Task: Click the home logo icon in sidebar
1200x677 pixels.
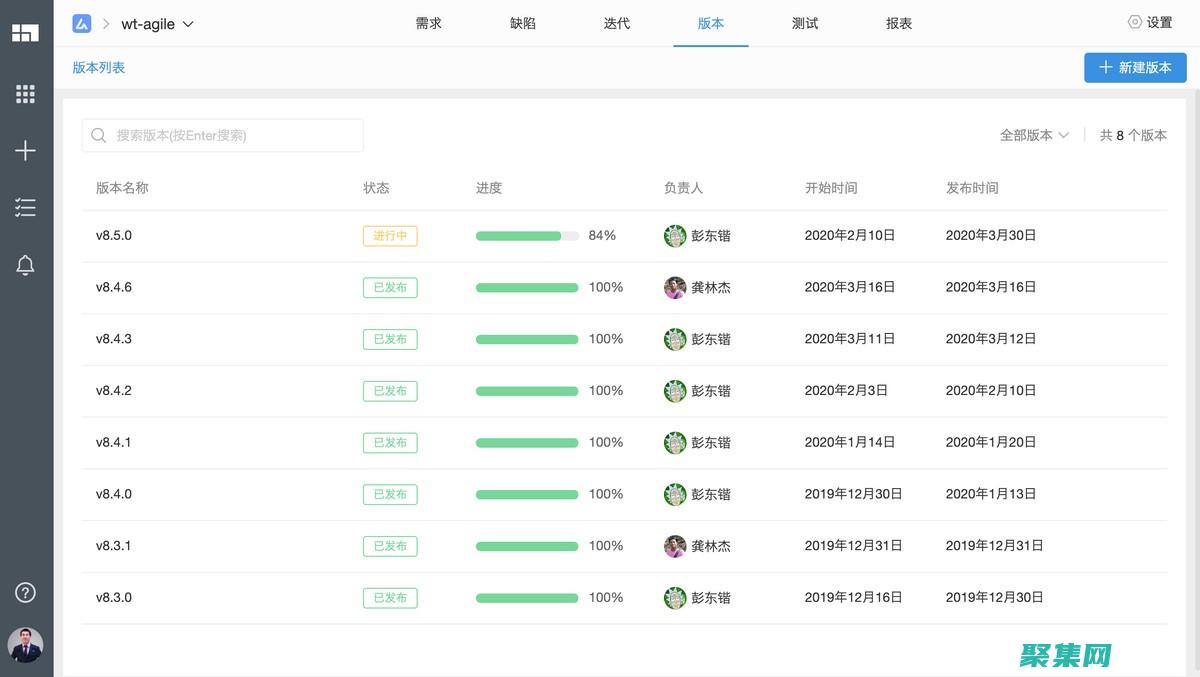Action: pos(26,32)
